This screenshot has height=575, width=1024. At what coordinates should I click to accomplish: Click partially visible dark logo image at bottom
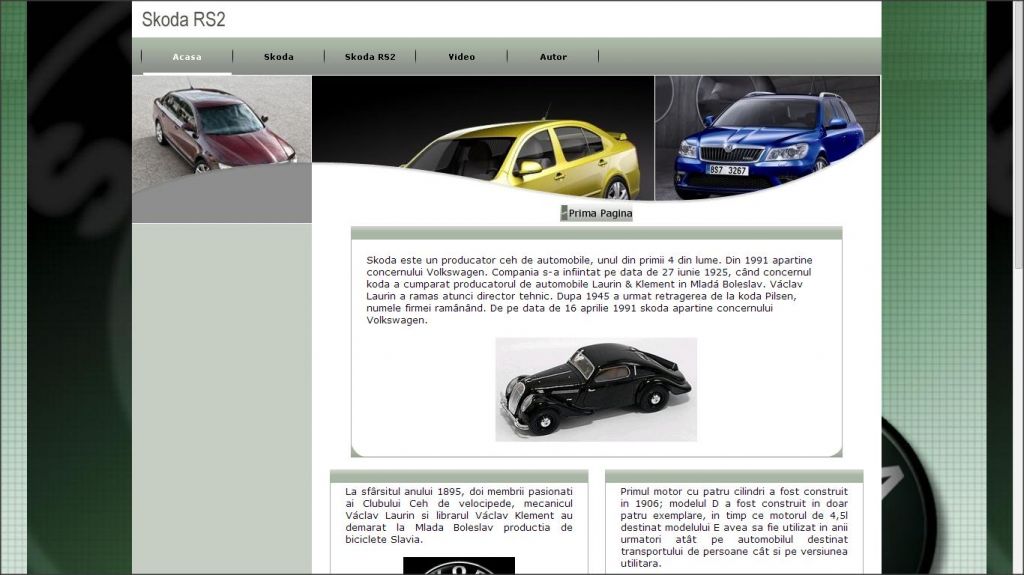(458, 566)
